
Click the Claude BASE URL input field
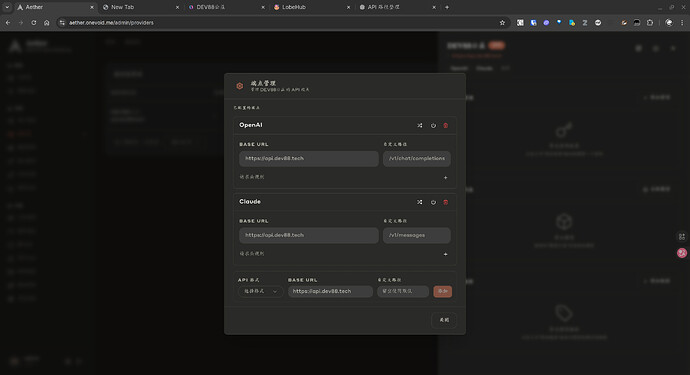tap(308, 235)
